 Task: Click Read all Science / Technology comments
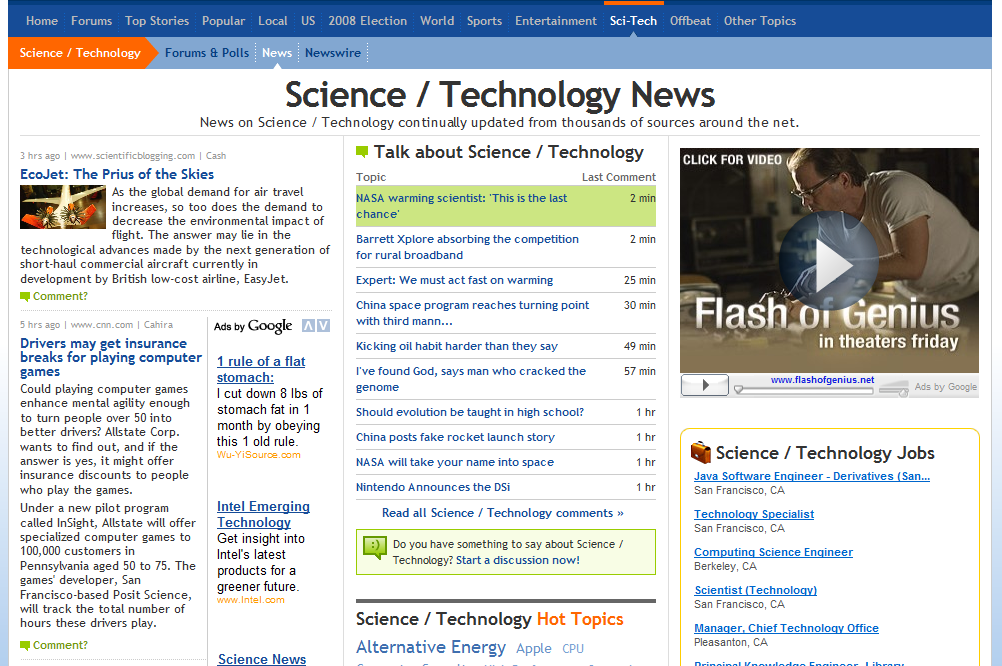coord(503,513)
